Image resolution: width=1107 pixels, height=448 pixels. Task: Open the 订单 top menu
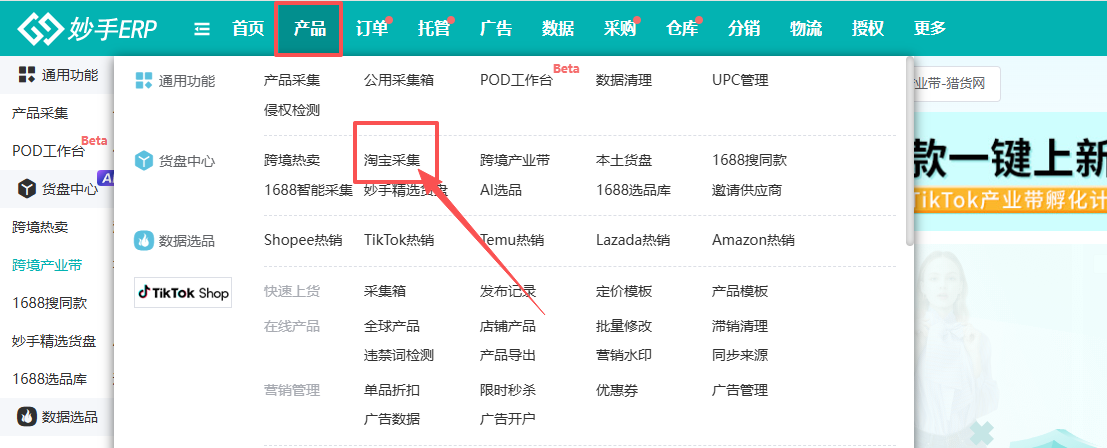pyautogui.click(x=372, y=29)
